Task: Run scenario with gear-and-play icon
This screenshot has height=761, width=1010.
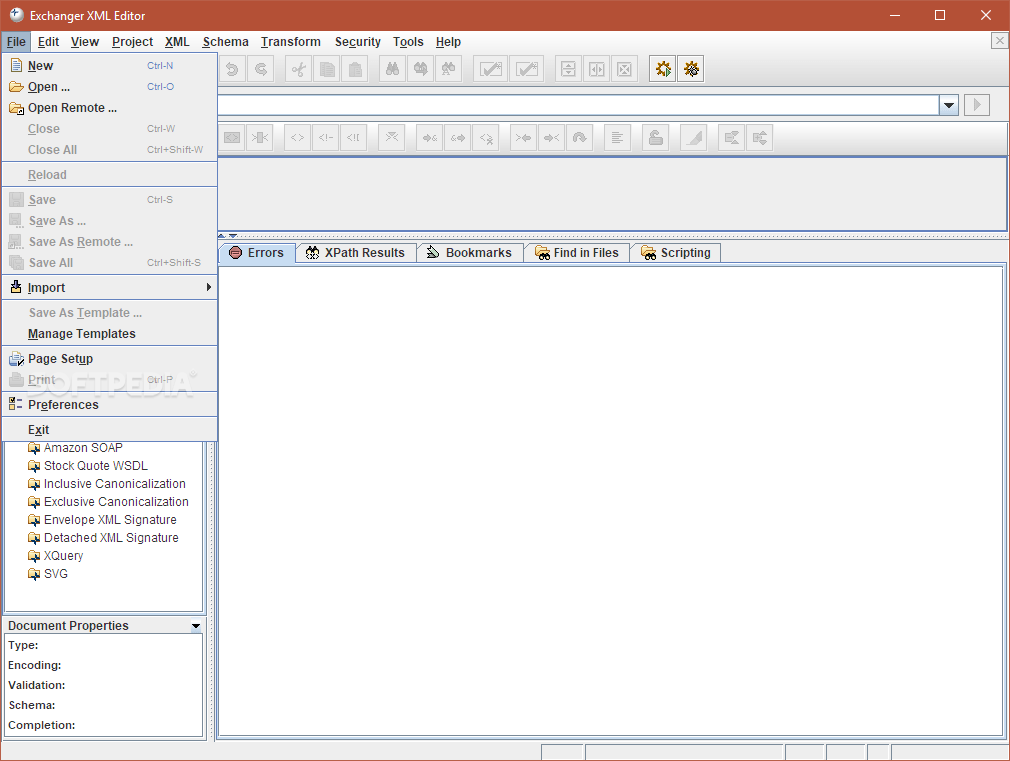Action: pyautogui.click(x=662, y=69)
